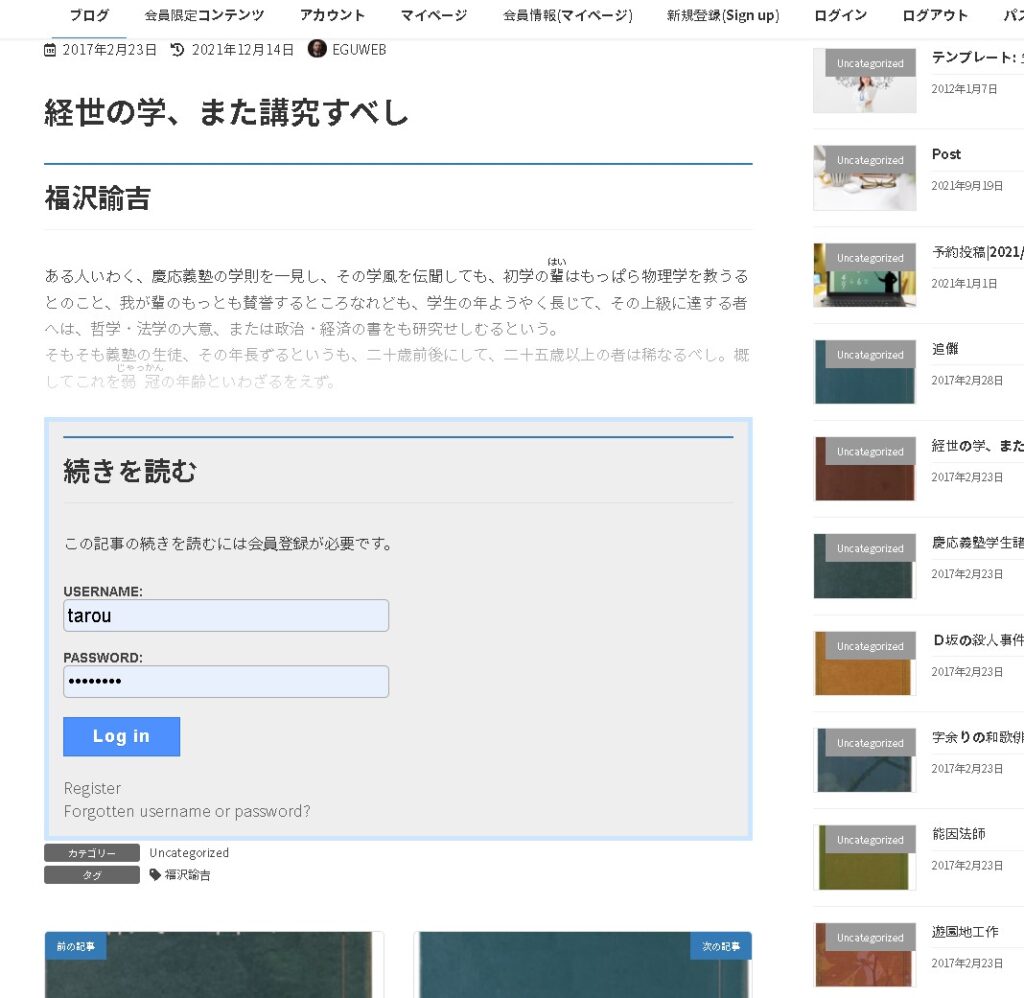Click the Register link
Screen dimensions: 1024x998
tap(92, 788)
